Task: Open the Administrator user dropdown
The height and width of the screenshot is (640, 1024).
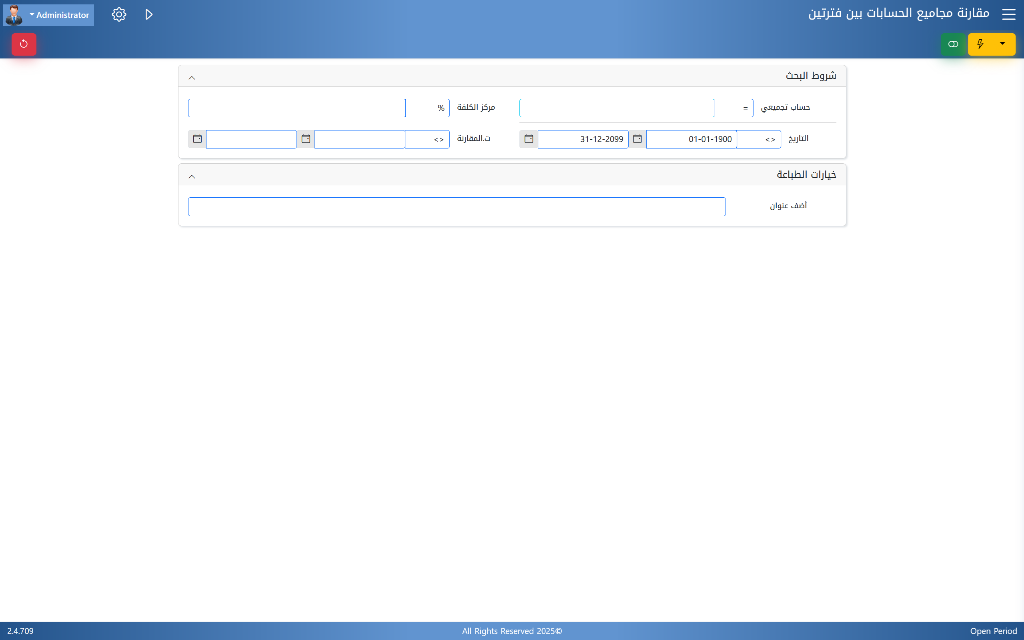Action: [x=60, y=15]
